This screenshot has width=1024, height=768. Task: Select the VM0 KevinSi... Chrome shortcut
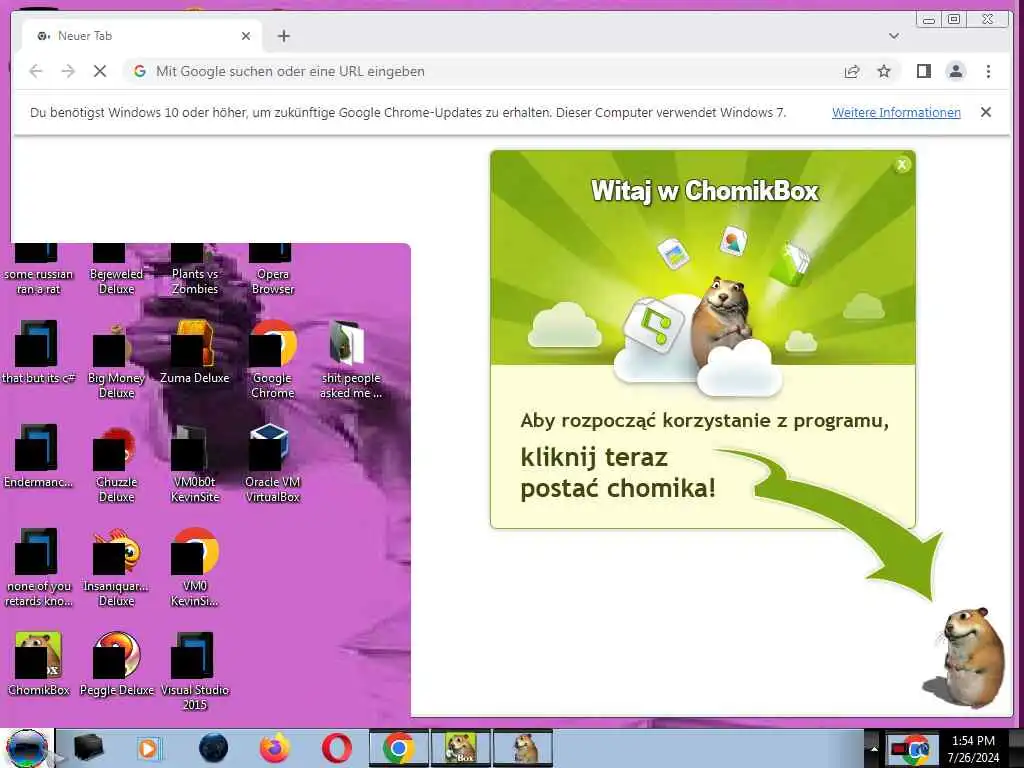(x=195, y=568)
